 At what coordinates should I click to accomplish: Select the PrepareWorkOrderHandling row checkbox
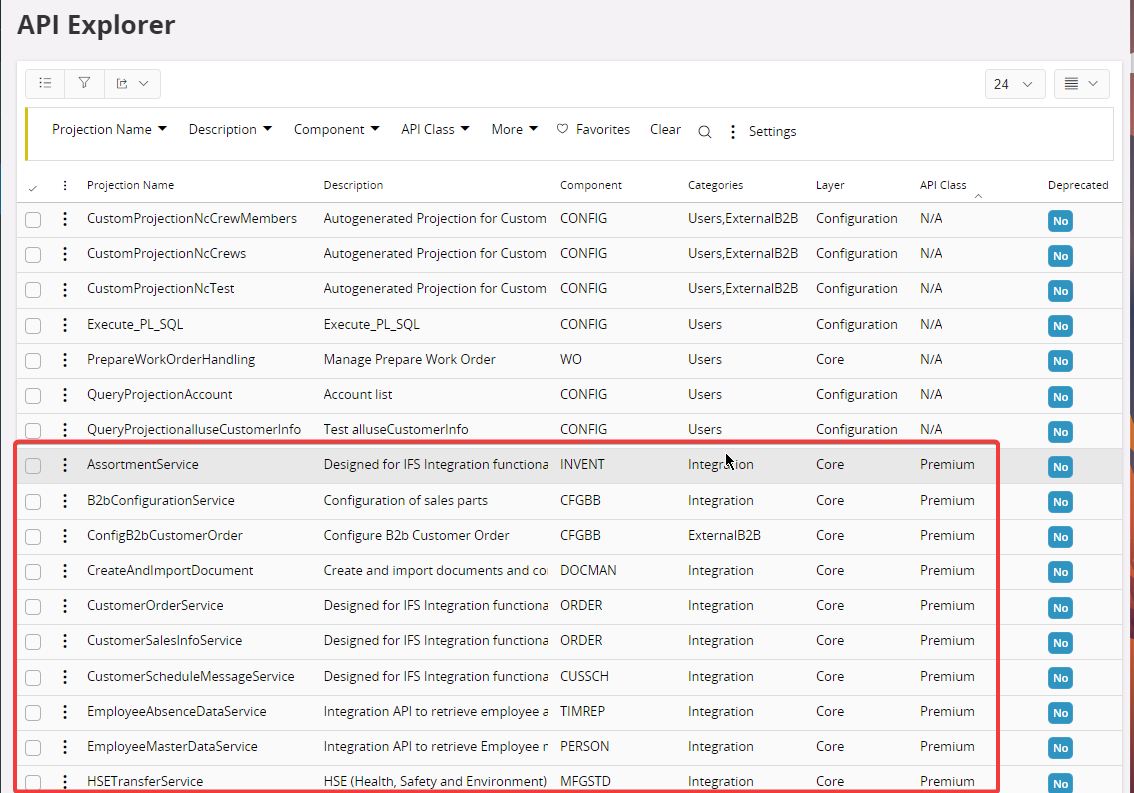tap(33, 360)
